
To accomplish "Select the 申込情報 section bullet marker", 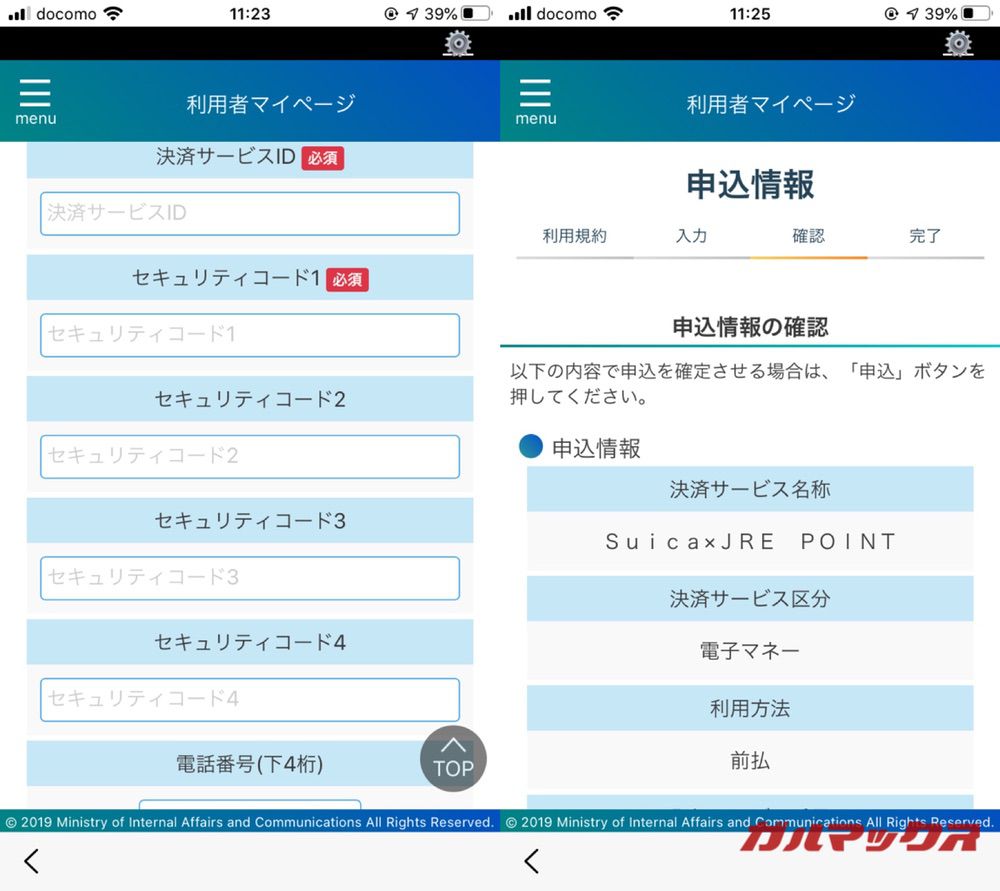I will click(530, 446).
